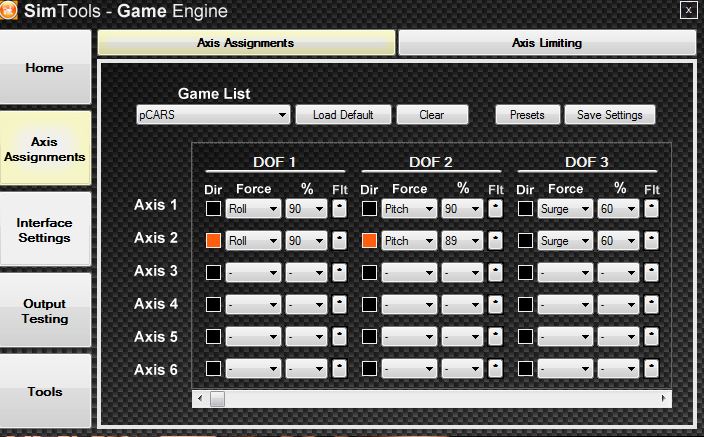Toggle Axis 2 DOF 1 orange direction box
The image size is (704, 437).
click(213, 241)
